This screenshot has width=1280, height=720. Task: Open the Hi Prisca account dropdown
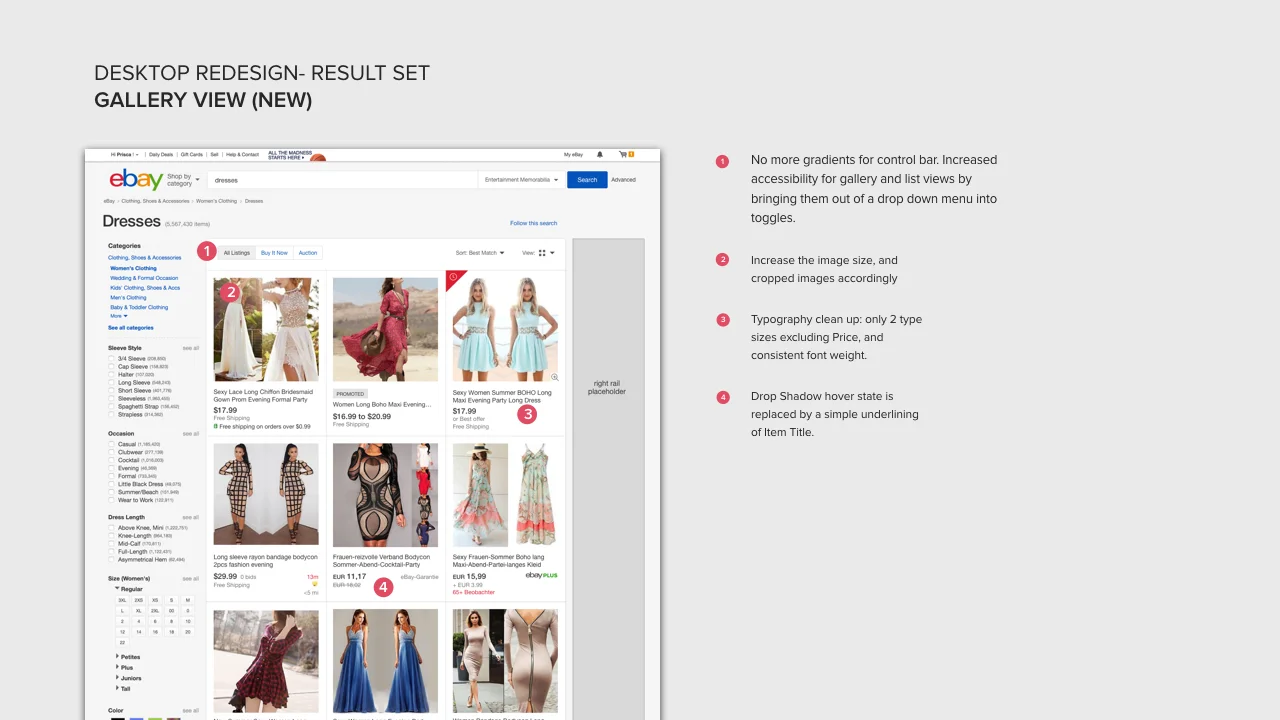point(125,154)
